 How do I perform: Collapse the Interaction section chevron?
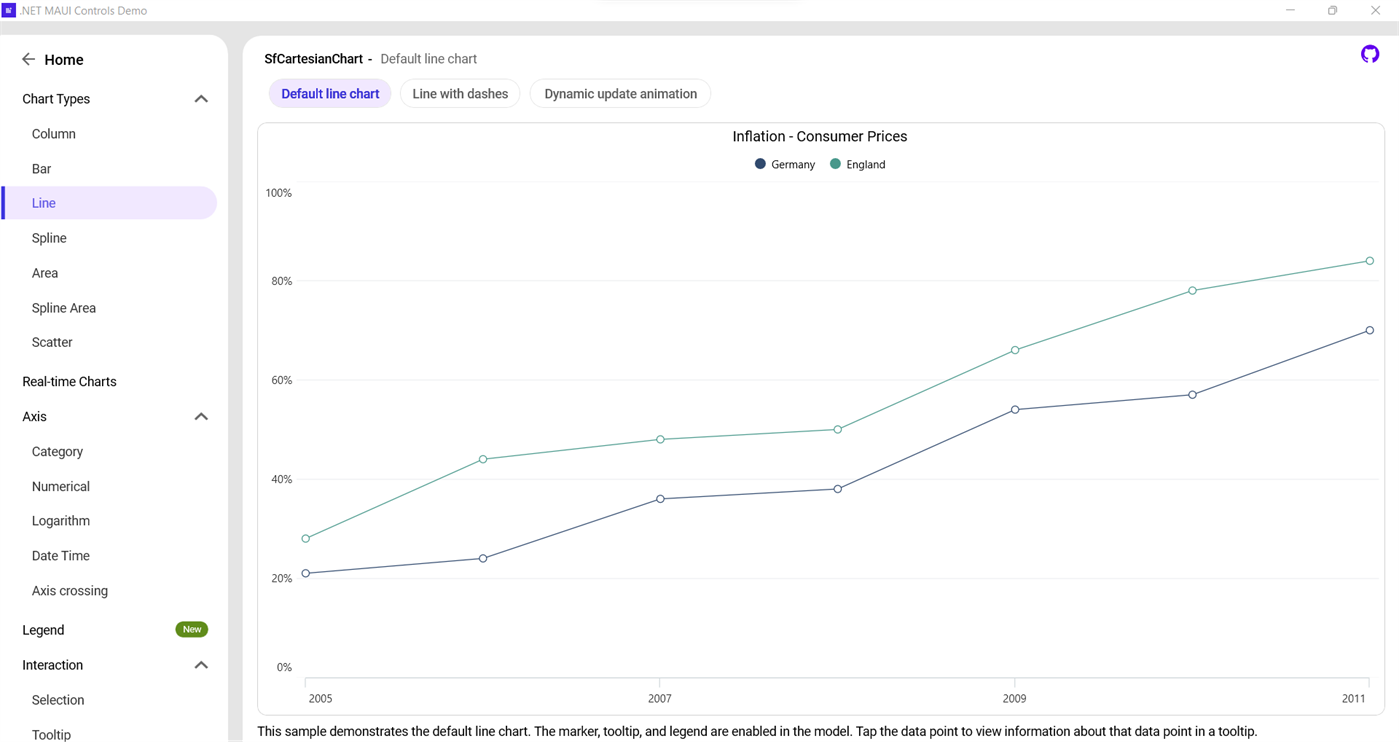coord(201,665)
